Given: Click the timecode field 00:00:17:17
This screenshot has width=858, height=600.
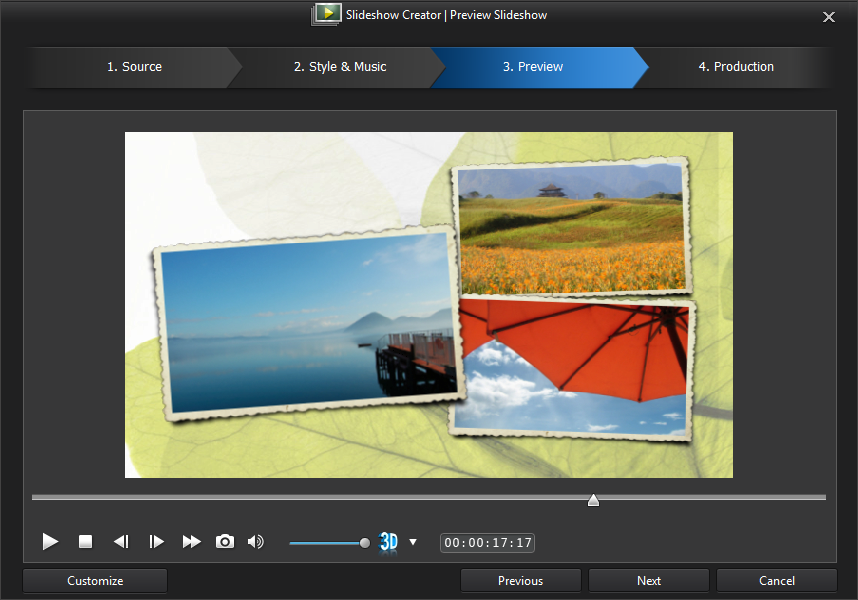Looking at the screenshot, I should pyautogui.click(x=487, y=543).
